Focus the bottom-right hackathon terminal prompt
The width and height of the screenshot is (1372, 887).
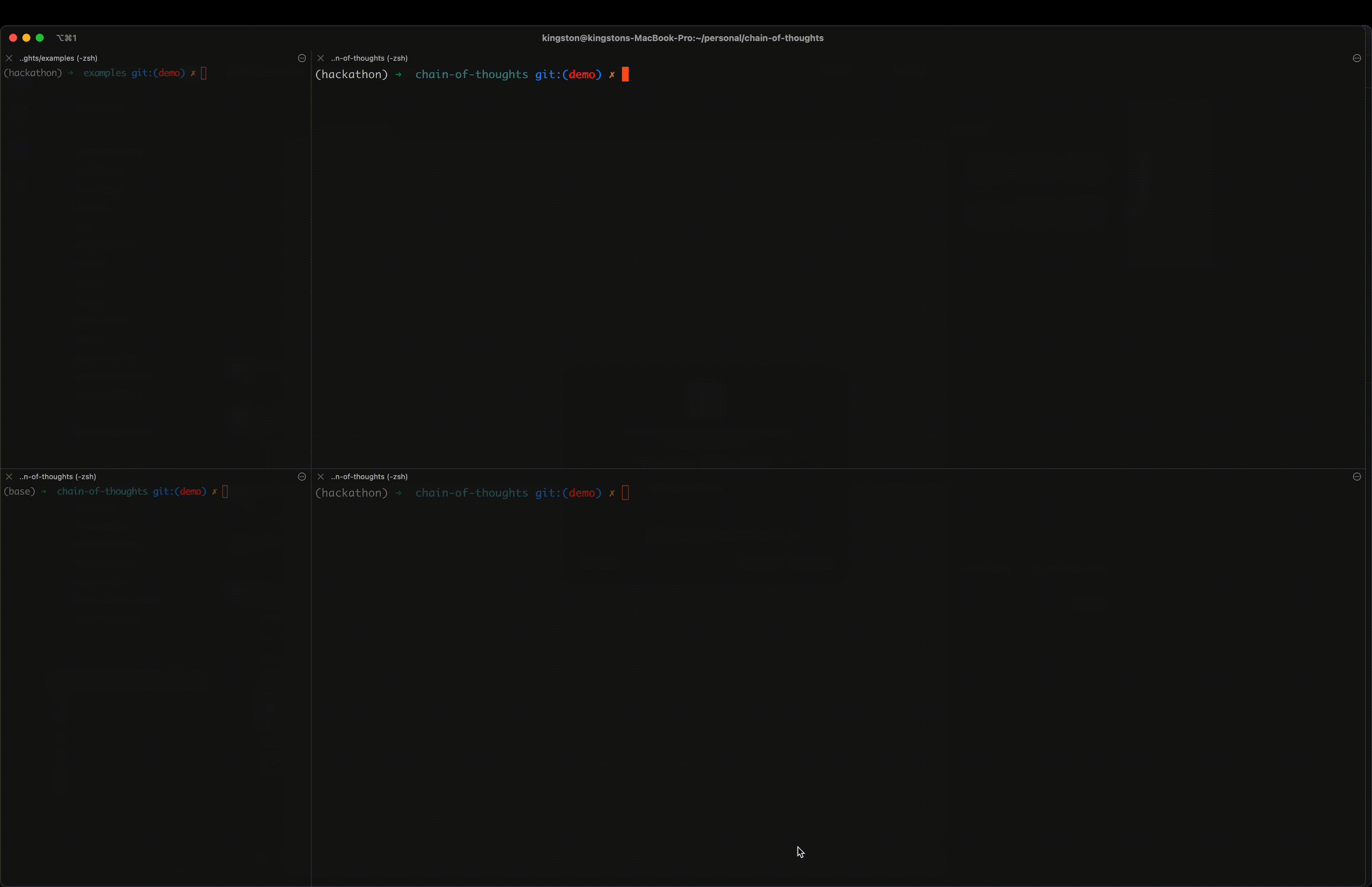tap(626, 493)
